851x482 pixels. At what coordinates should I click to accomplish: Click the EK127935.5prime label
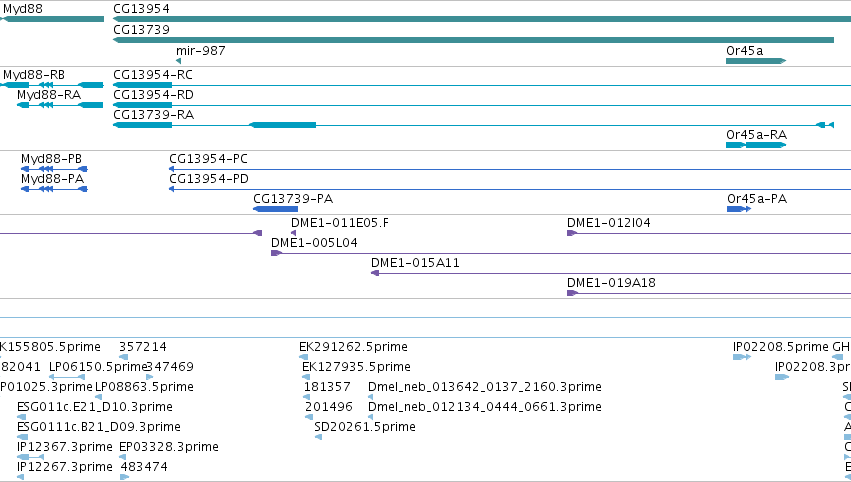click(x=357, y=366)
